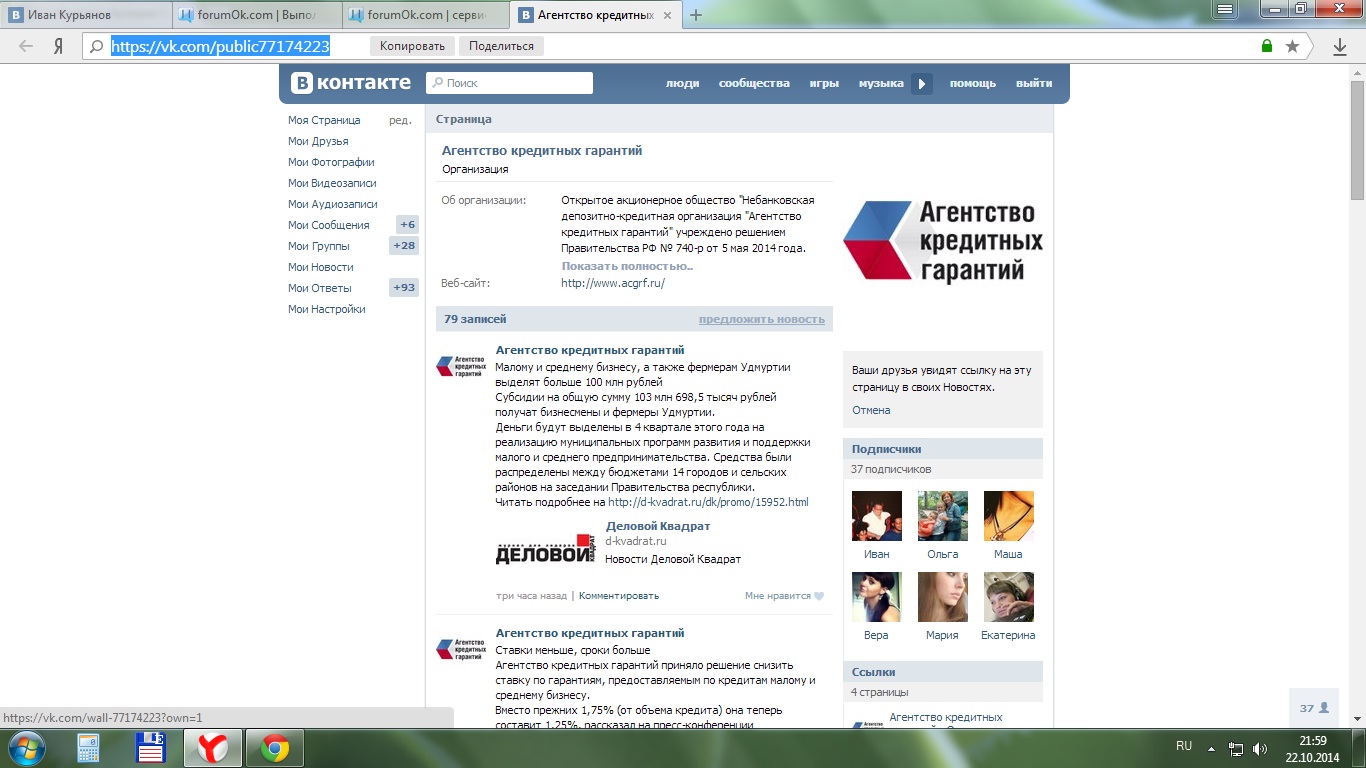
Task: Open помощь in VK top menu
Action: point(973,84)
